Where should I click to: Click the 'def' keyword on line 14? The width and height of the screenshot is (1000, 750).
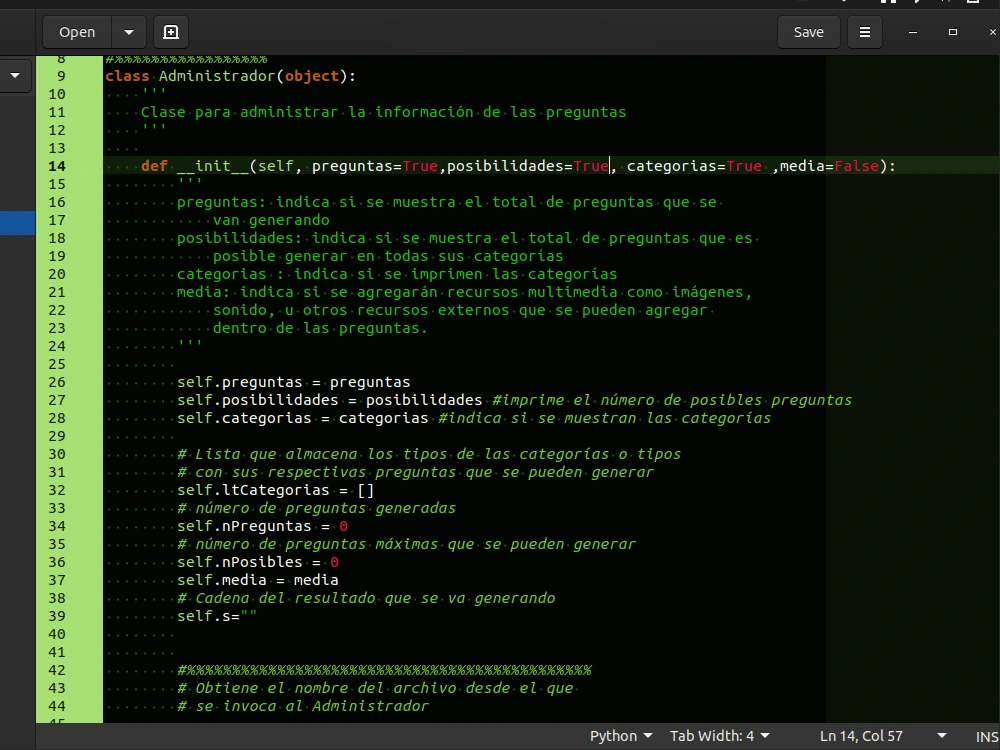[x=154, y=166]
